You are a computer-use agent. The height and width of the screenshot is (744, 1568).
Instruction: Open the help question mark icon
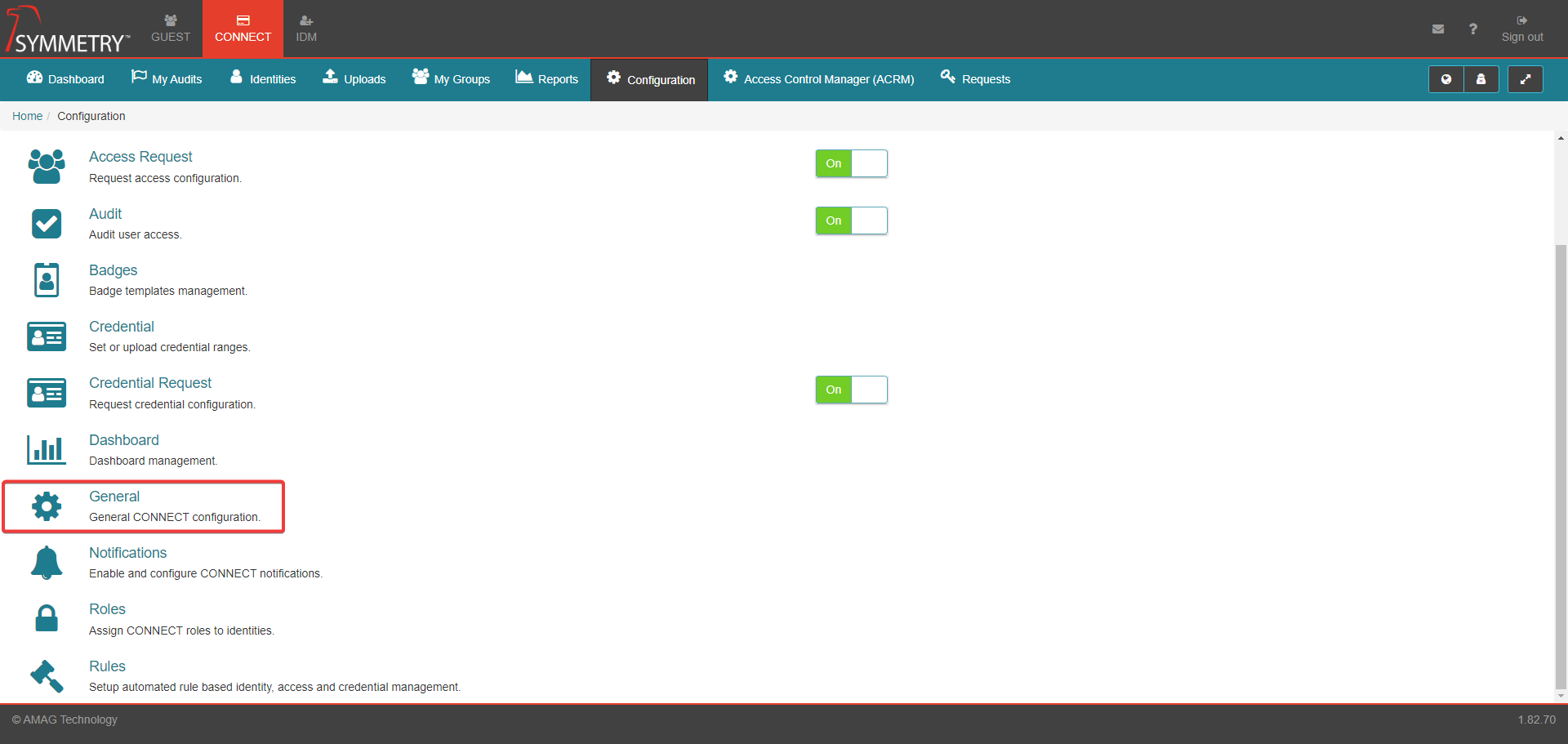[1473, 29]
